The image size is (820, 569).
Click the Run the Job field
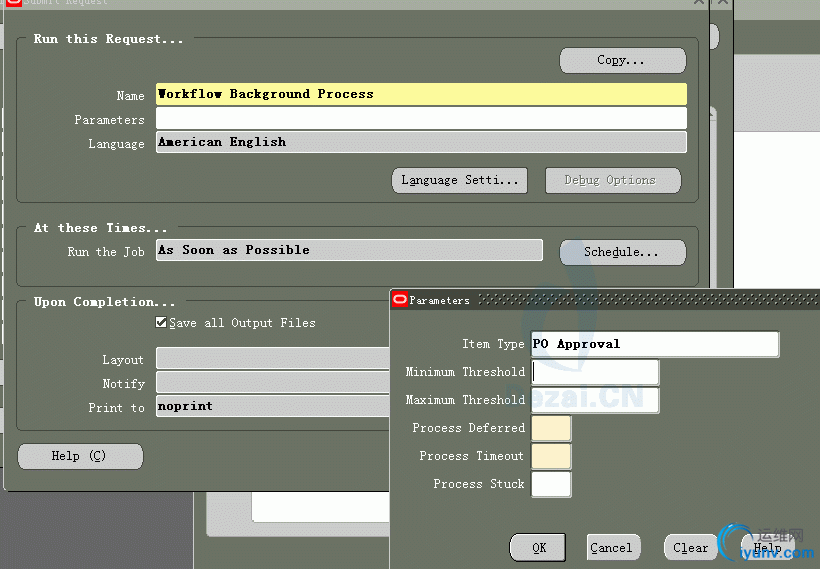click(x=349, y=250)
